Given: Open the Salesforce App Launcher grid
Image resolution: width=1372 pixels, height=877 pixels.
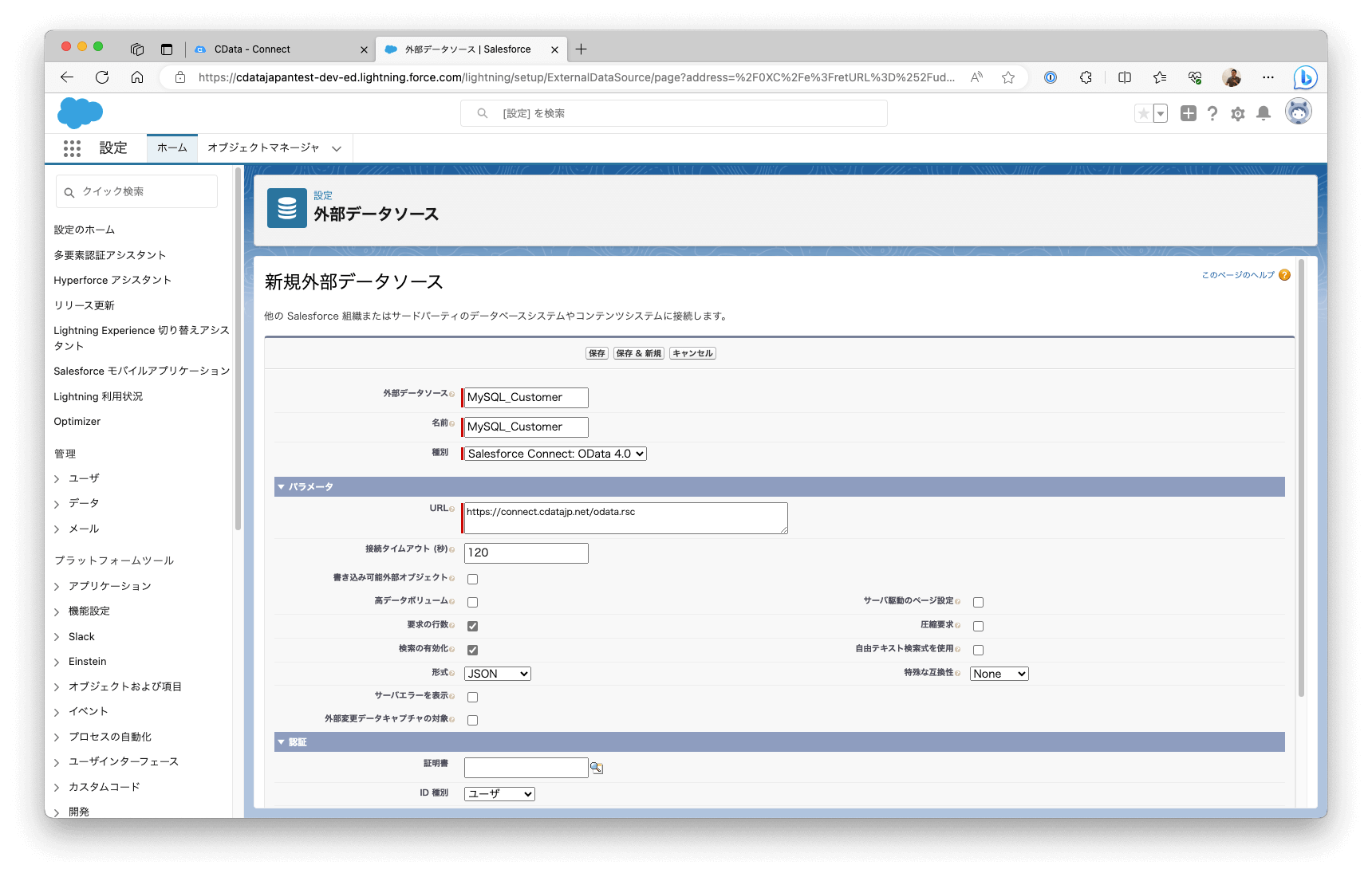Looking at the screenshot, I should 72,148.
